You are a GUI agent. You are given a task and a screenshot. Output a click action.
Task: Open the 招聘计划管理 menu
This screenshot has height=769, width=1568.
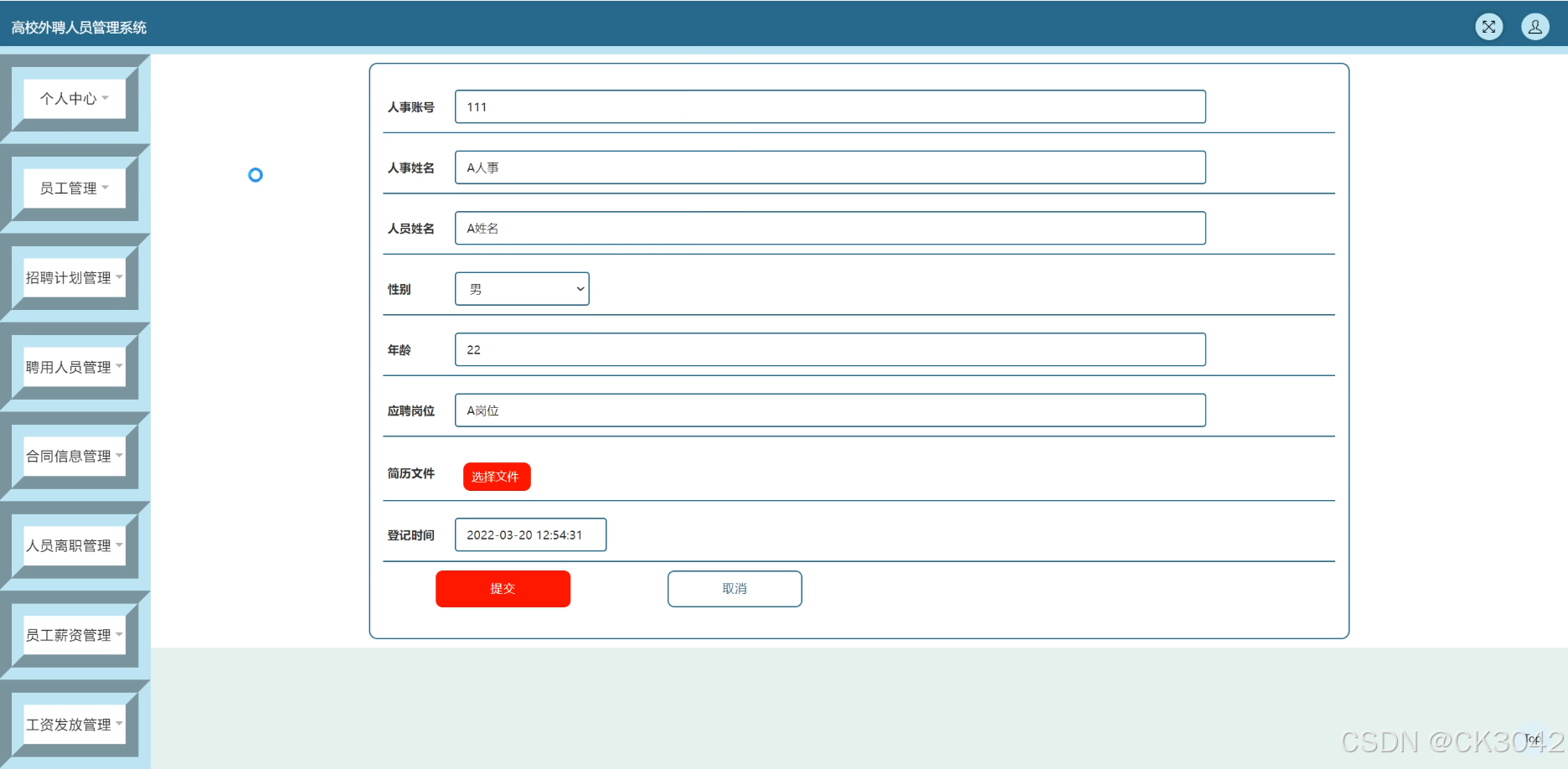pyautogui.click(x=75, y=277)
